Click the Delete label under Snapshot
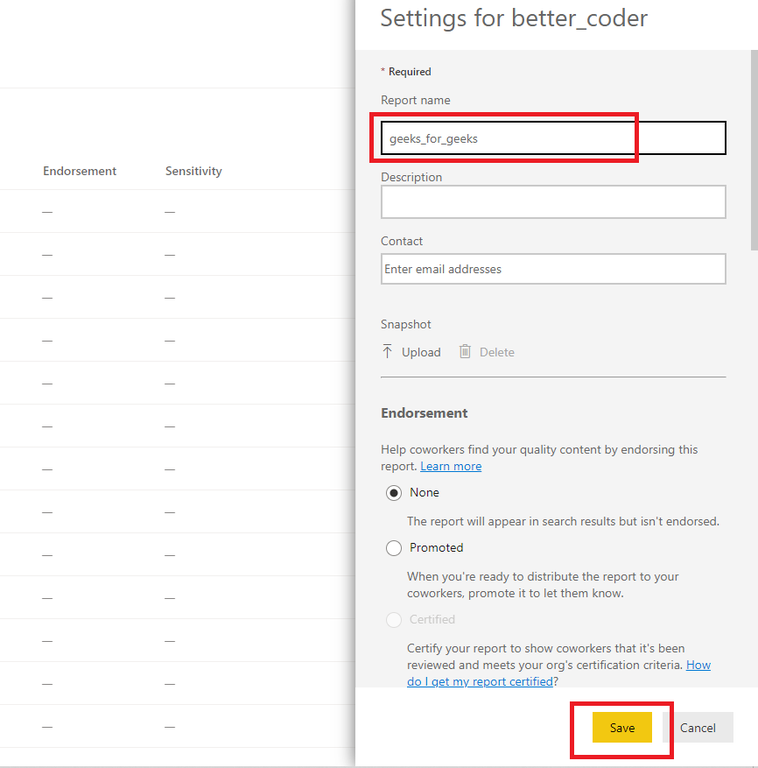This screenshot has width=758, height=768. 497,352
